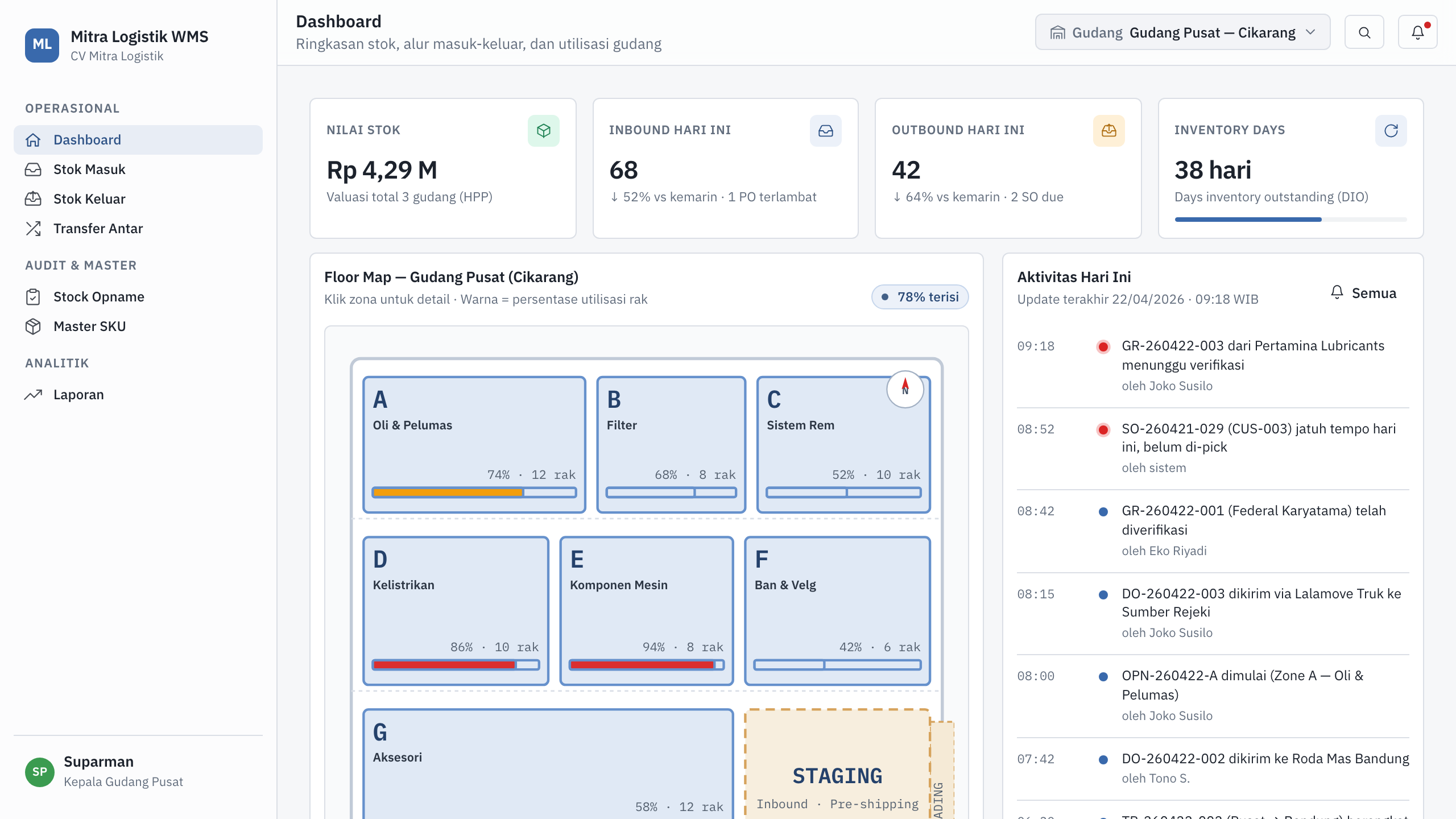Click blue status dot for DO-260422-002
This screenshot has height=819, width=1456.
[1103, 760]
